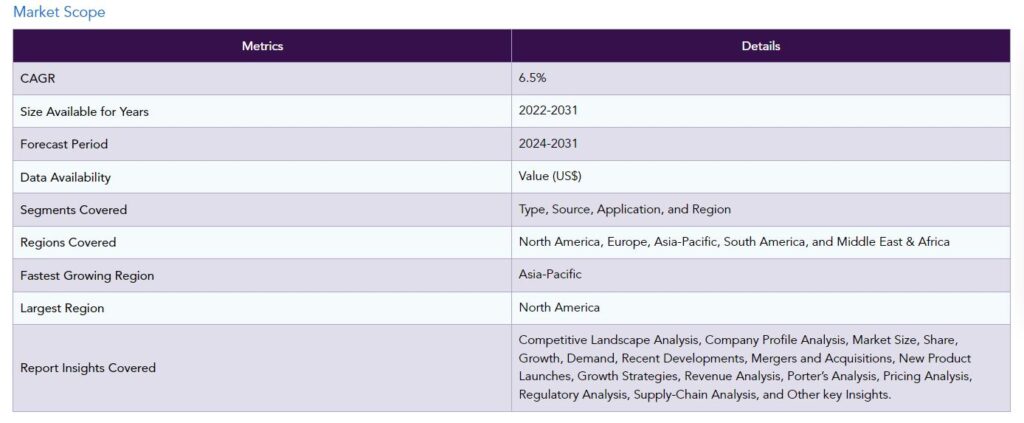The image size is (1024, 423).
Task: Click the Competitive Landscape Analysis insights paragraph
Action: pyautogui.click(x=744, y=367)
